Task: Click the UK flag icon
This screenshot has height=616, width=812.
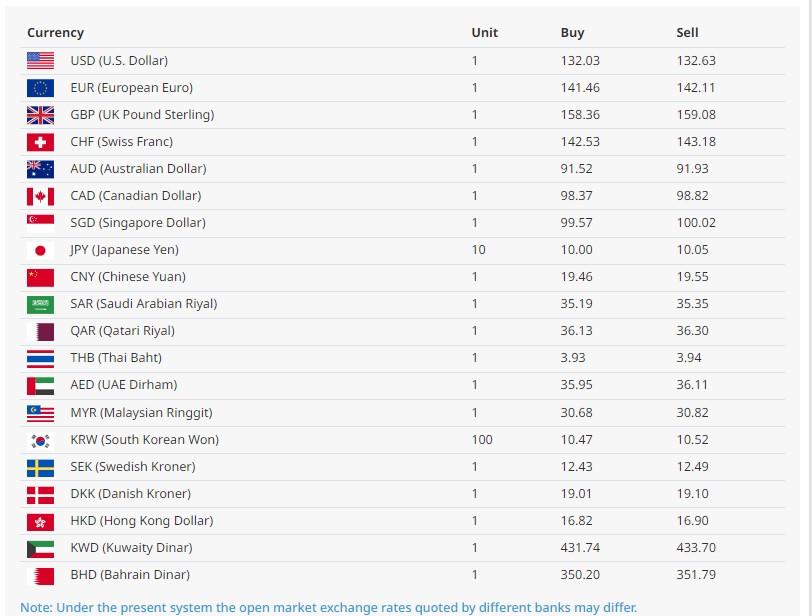Action: pyautogui.click(x=40, y=115)
